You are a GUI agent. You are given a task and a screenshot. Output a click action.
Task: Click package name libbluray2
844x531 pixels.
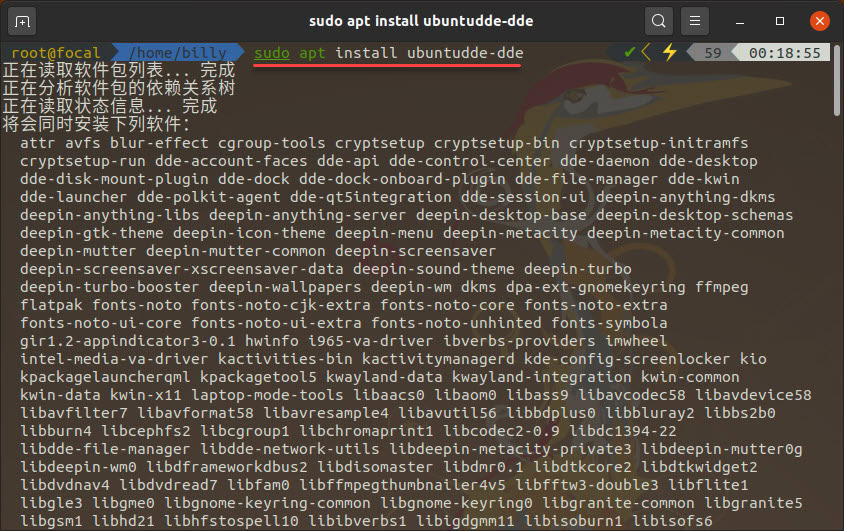pos(650,413)
